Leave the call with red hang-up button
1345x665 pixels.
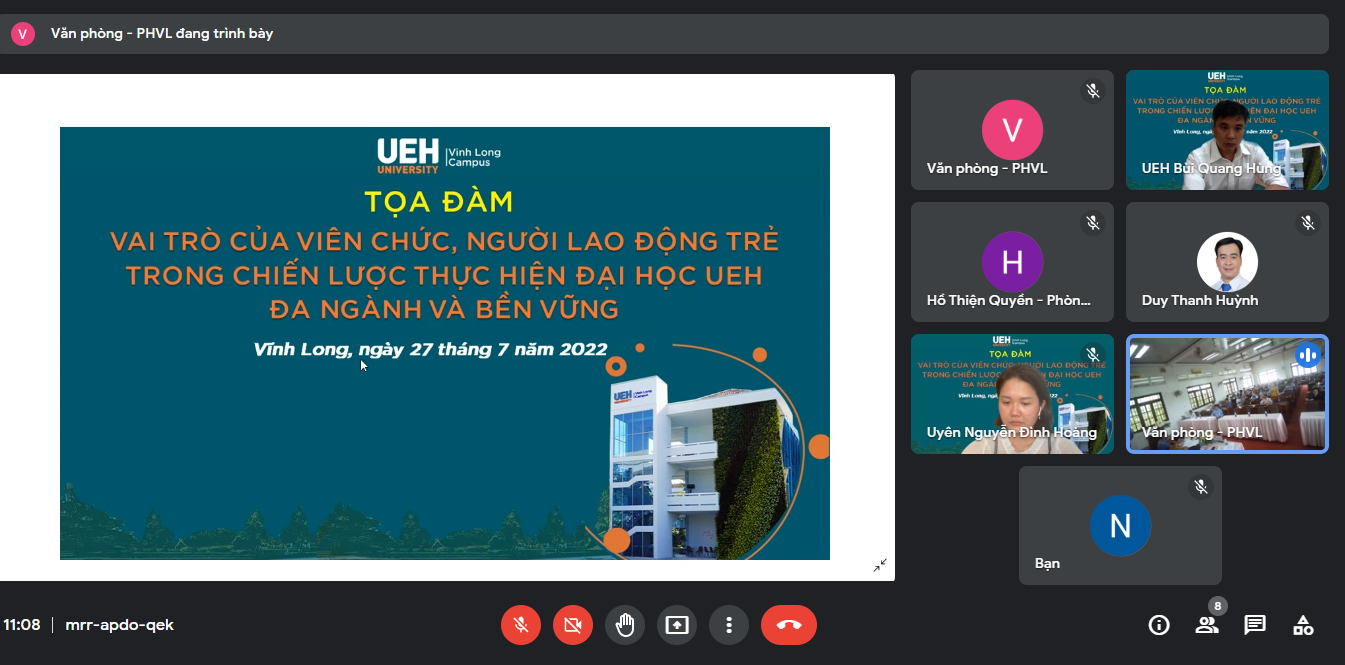point(789,625)
